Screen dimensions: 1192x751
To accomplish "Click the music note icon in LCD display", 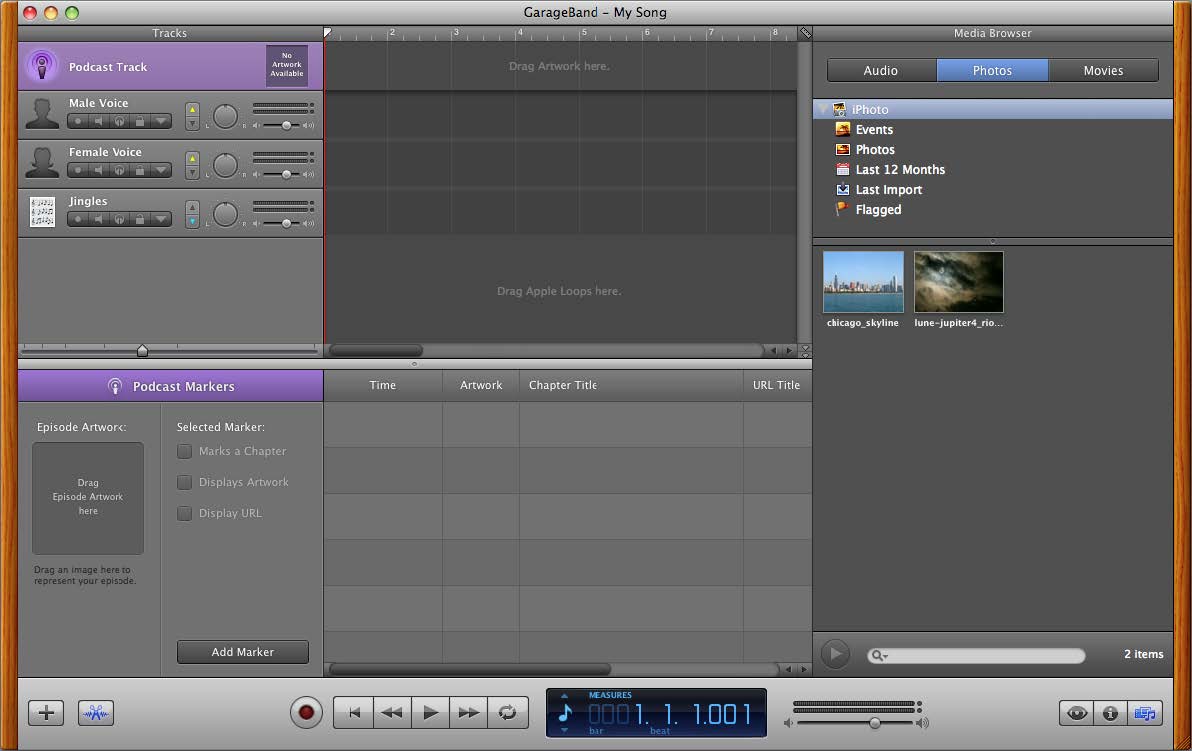I will 565,713.
